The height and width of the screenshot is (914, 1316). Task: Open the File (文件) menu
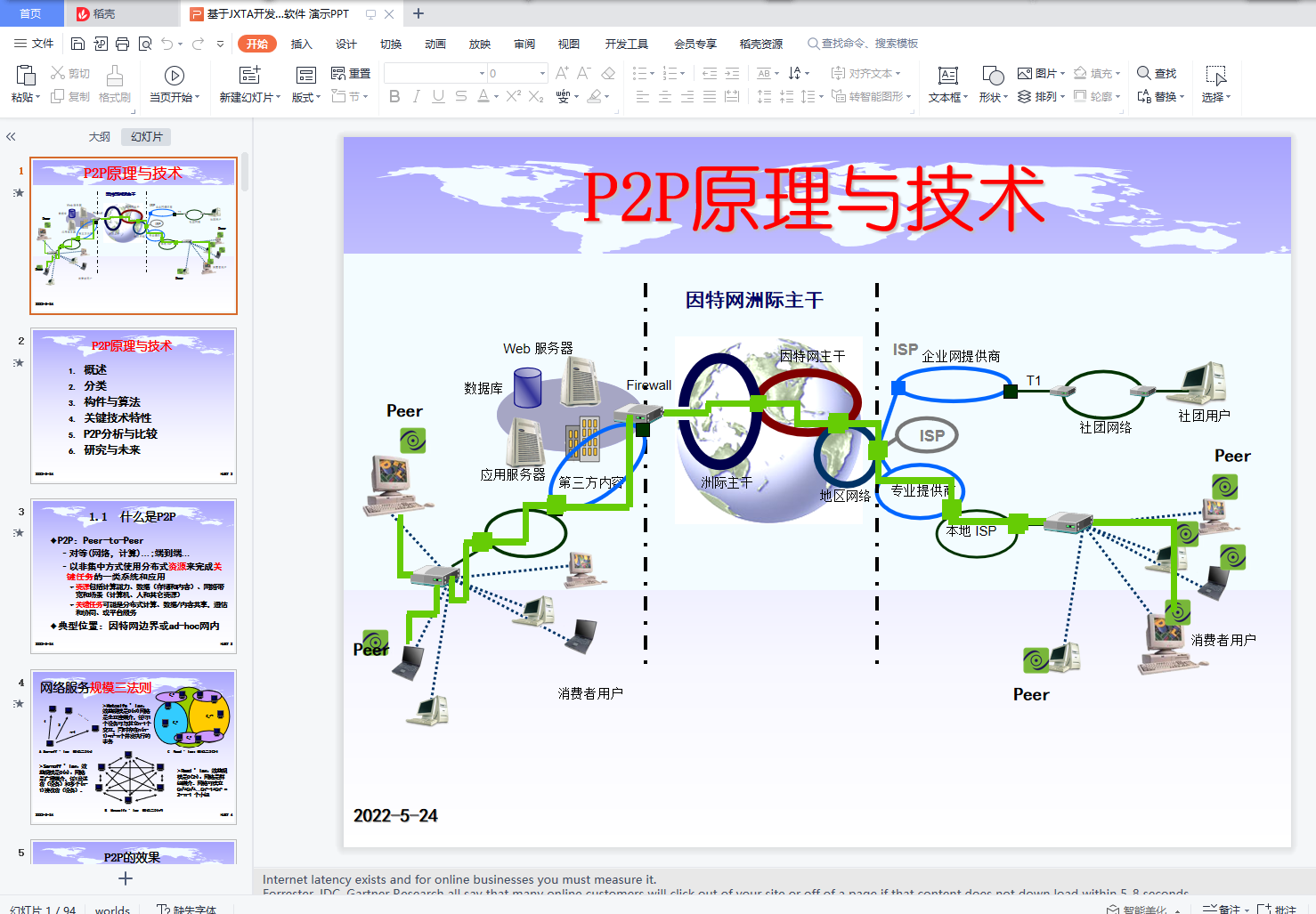coord(35,44)
